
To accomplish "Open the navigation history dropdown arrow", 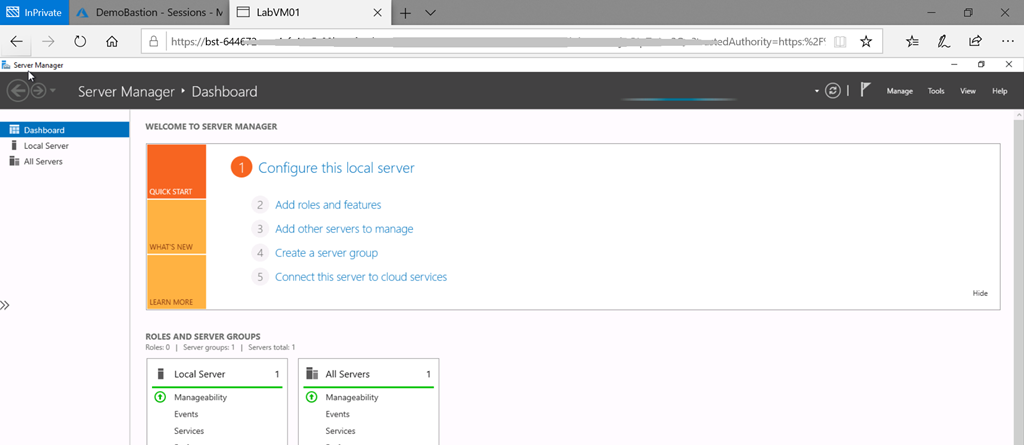I will 53,91.
